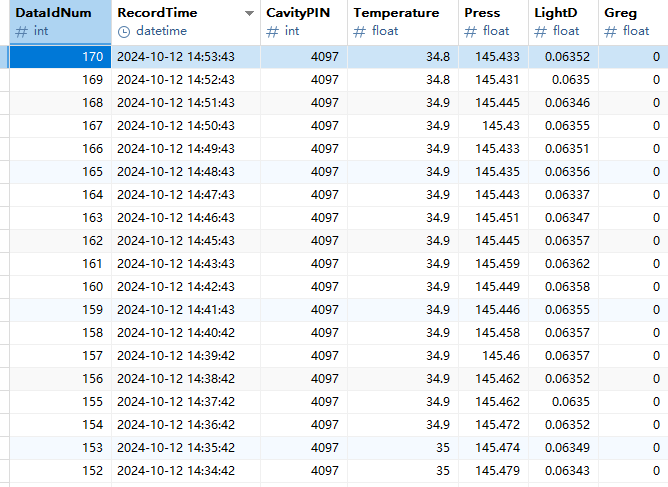
Task: Select the Press cell showing 145.479
Action: pyautogui.click(x=492, y=470)
